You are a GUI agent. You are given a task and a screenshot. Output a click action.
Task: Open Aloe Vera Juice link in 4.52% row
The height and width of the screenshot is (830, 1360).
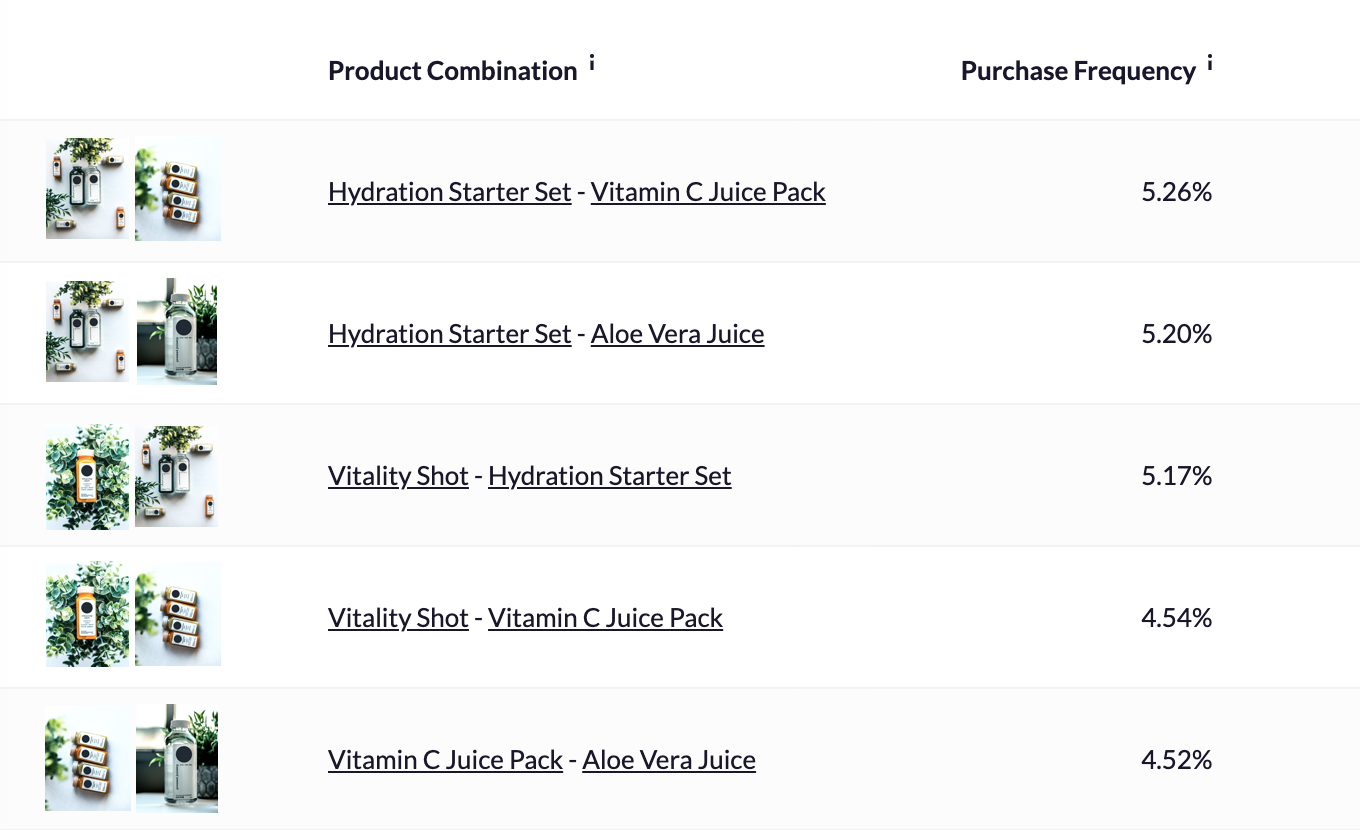coord(669,760)
